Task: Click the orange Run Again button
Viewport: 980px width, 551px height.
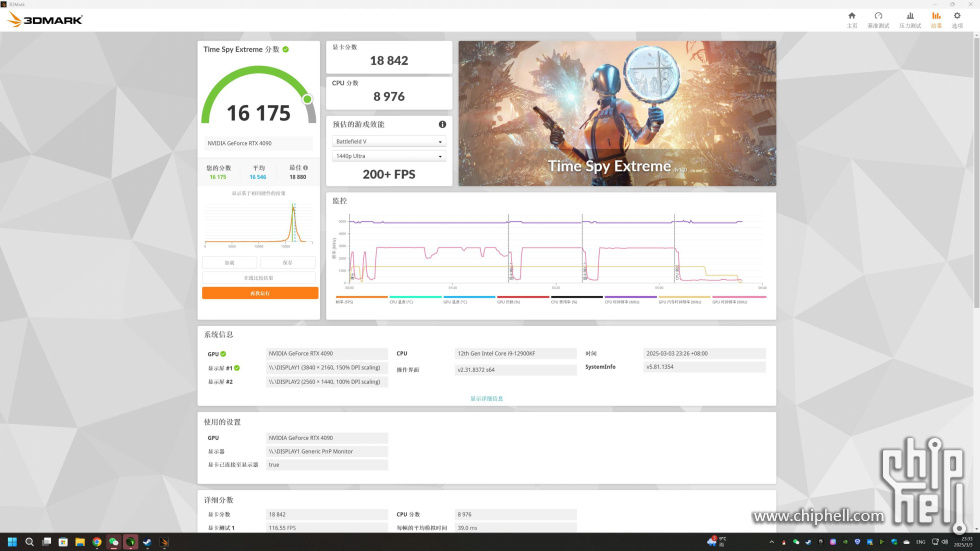Action: 260,293
